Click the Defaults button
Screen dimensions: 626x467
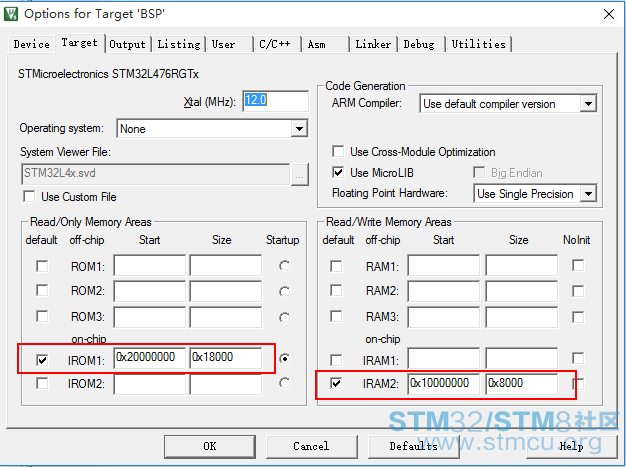coord(414,446)
